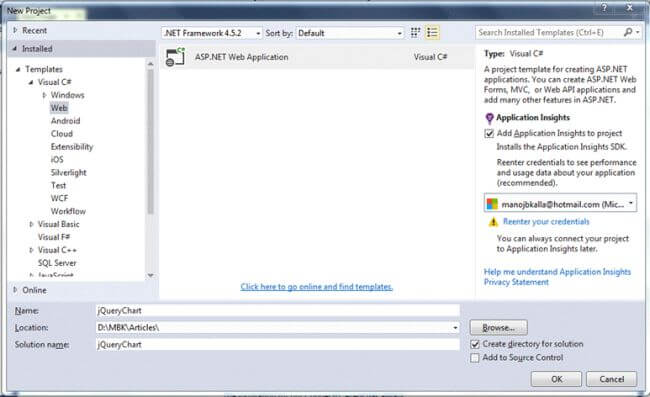650x397 pixels.
Task: Expand the Windows tree node
Action: pos(44,95)
